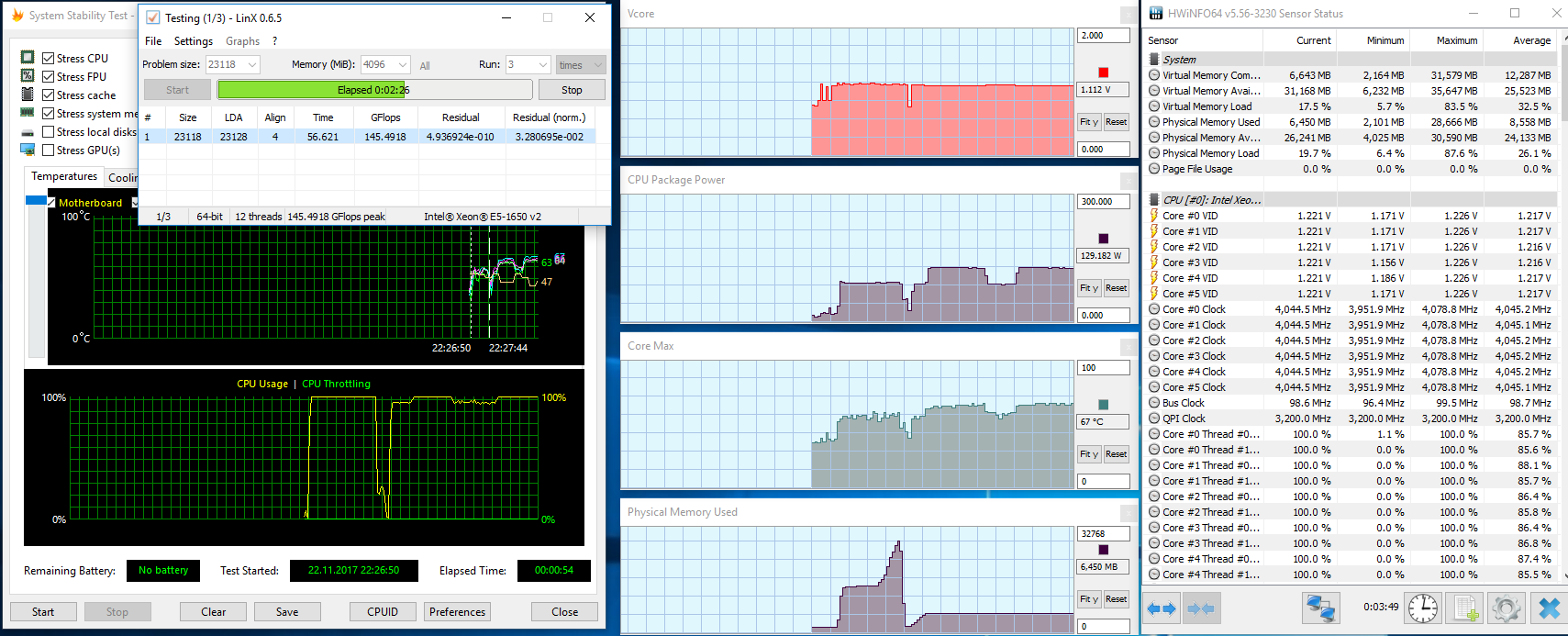
Task: Click the Core Max teal color square
Action: pos(1103,405)
